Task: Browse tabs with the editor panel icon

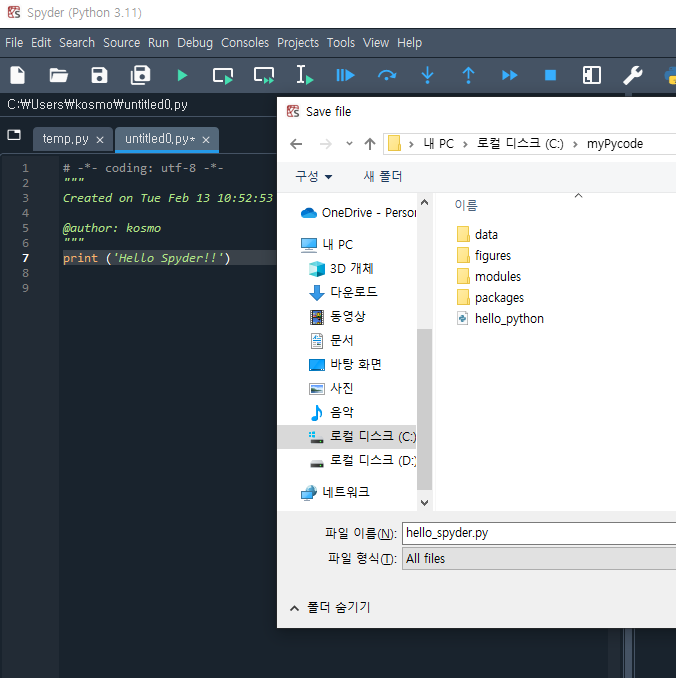Action: click(x=14, y=135)
